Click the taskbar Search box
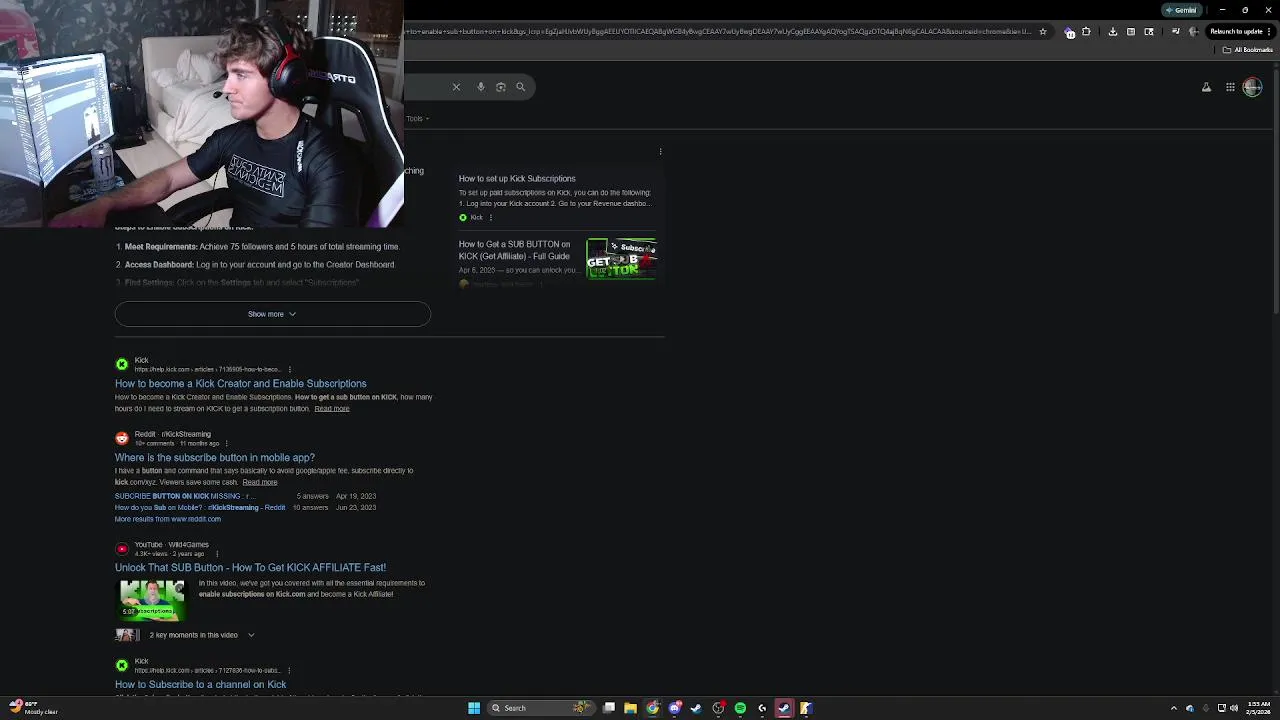 click(x=540, y=708)
